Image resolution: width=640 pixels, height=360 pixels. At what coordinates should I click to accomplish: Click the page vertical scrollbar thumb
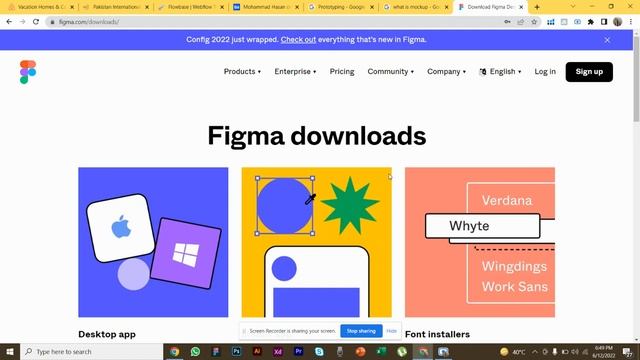click(636, 78)
